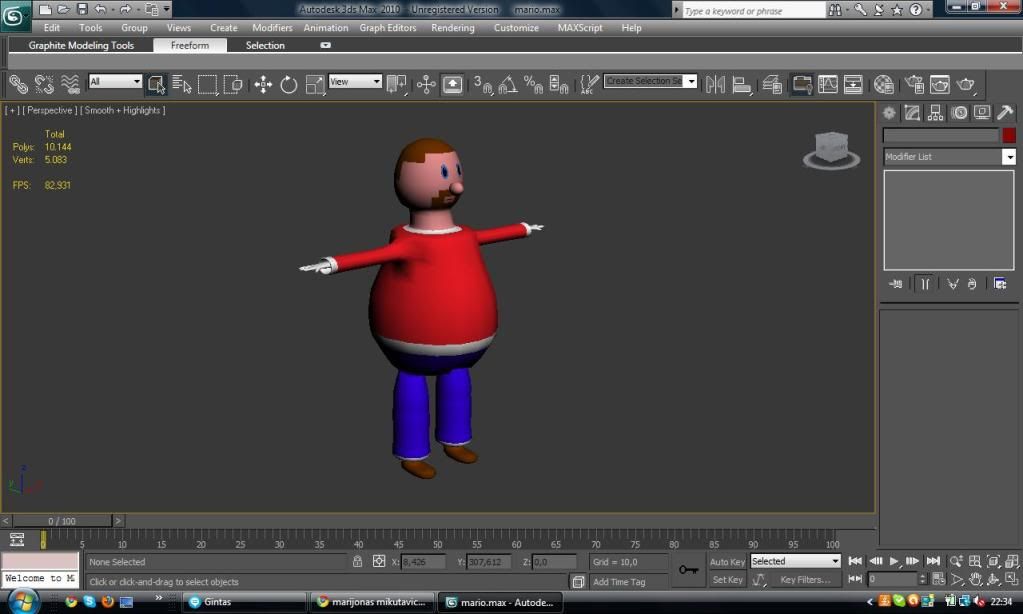
Task: Click the Key Filters button
Action: point(805,579)
